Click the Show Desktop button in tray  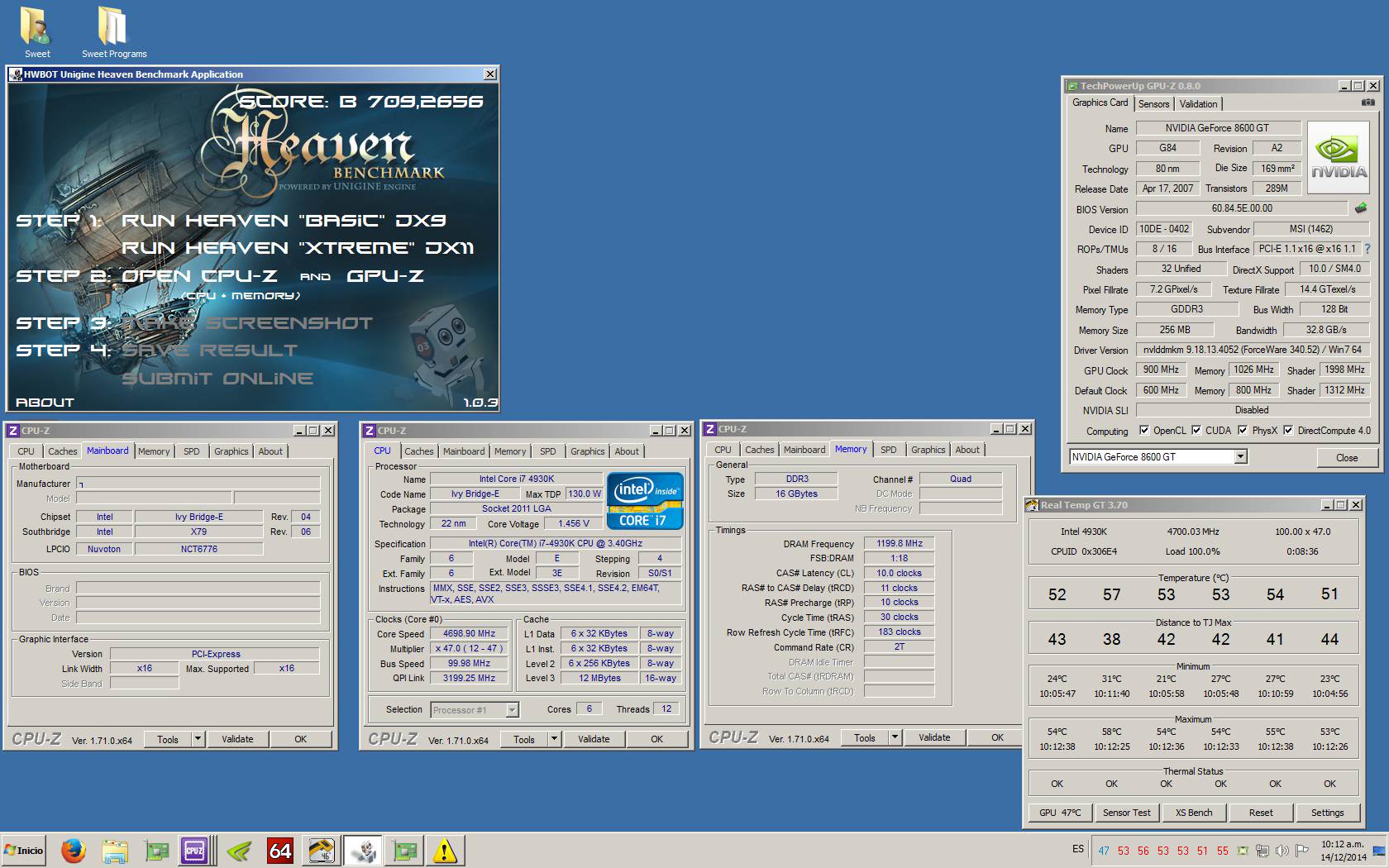1381,850
